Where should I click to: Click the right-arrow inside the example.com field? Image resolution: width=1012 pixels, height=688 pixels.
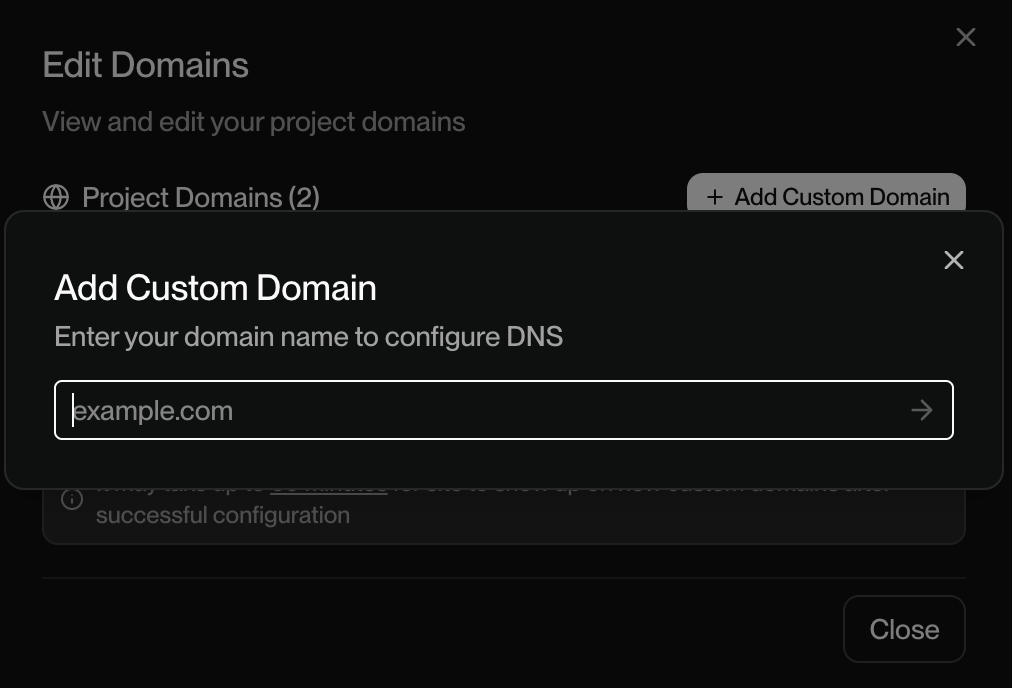pos(921,410)
